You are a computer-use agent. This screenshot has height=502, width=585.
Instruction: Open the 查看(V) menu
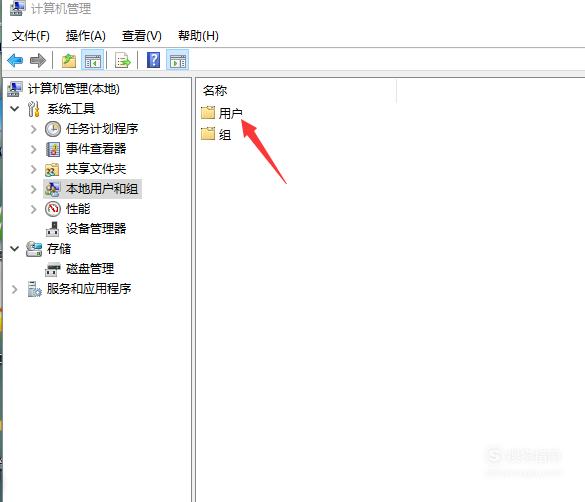pyautogui.click(x=142, y=36)
